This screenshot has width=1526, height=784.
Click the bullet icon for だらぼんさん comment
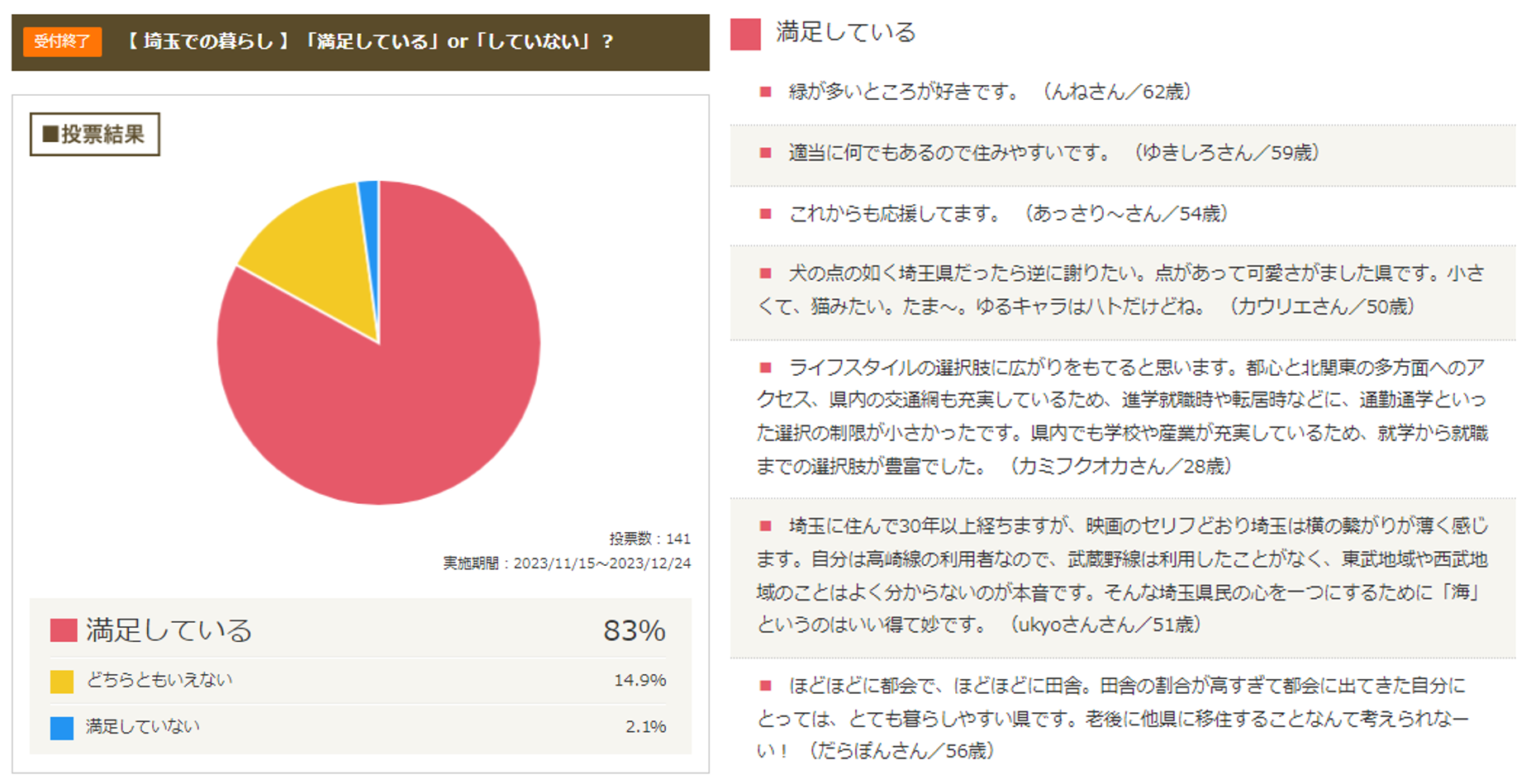766,686
